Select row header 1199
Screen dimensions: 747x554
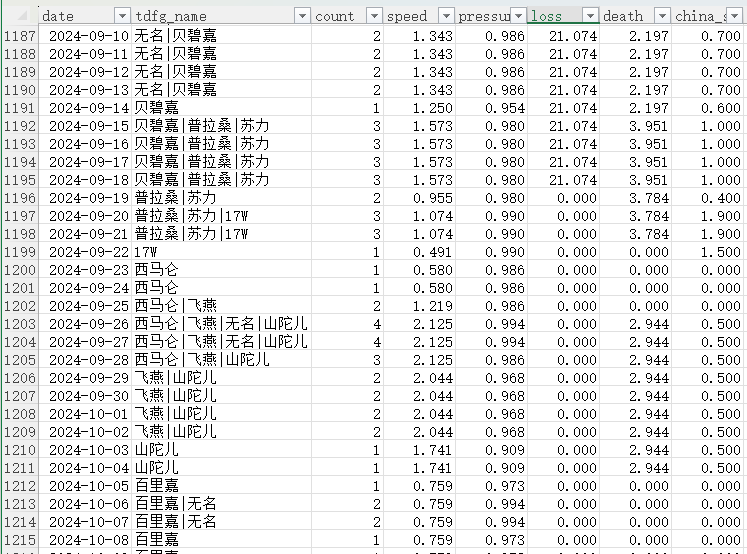19,252
